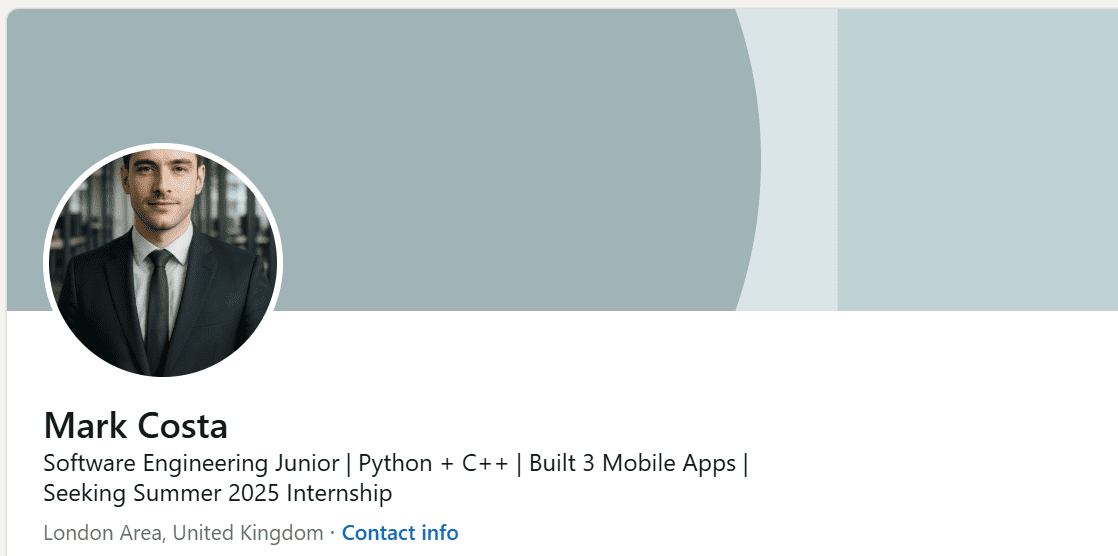Click the Python + C++ headline text
This screenshot has width=1118, height=556.
[x=432, y=464]
